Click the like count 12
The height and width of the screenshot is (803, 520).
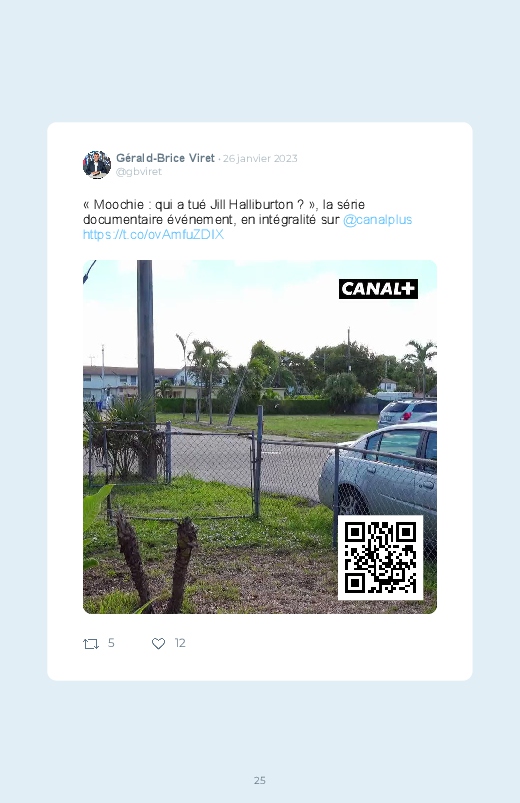180,643
